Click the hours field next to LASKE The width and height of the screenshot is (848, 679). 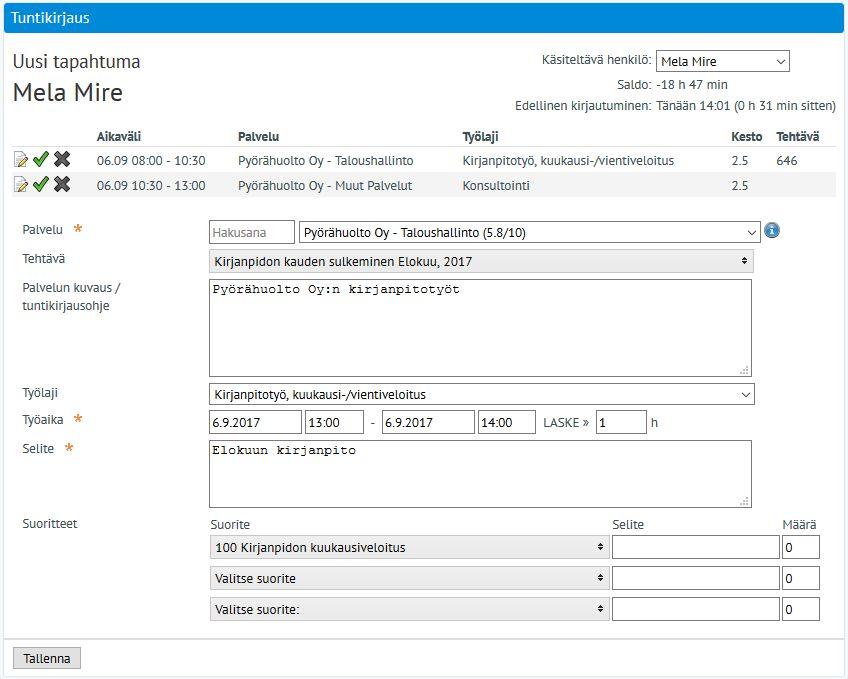click(x=621, y=422)
